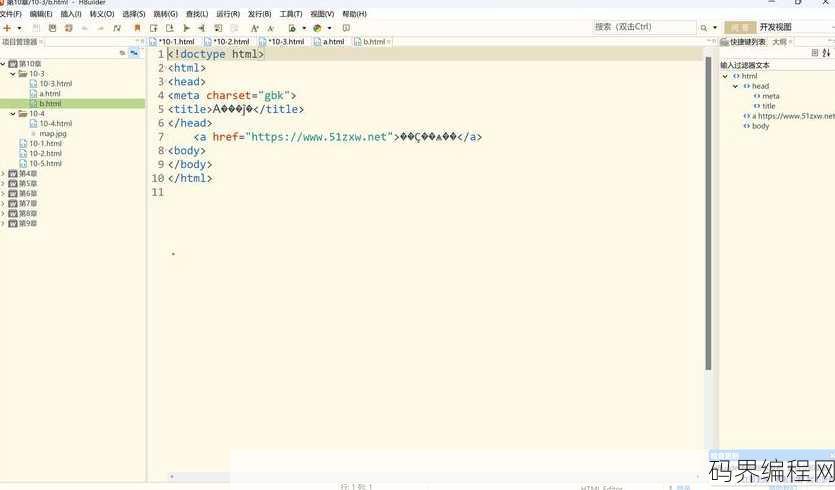Screen dimensions: 835x490
Task: Click the outline filter text field
Action: (x=775, y=65)
